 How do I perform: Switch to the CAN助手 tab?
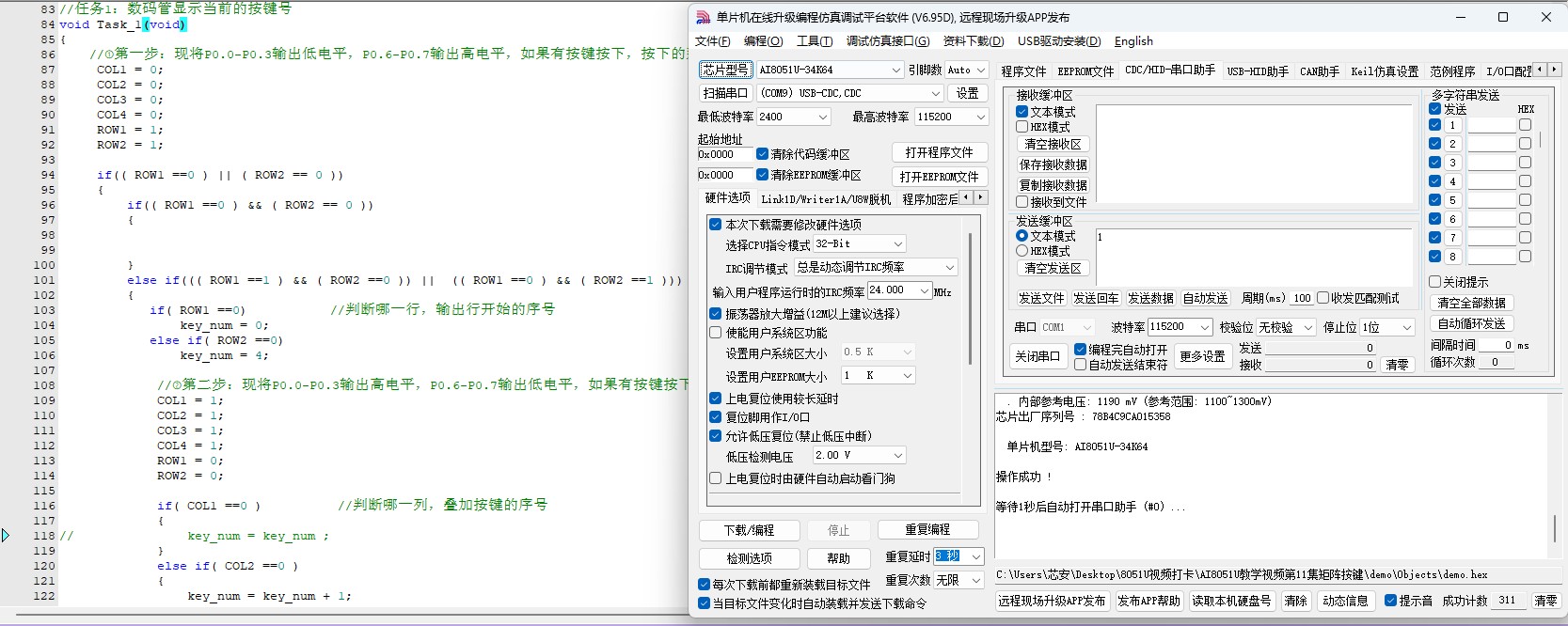pyautogui.click(x=1319, y=71)
